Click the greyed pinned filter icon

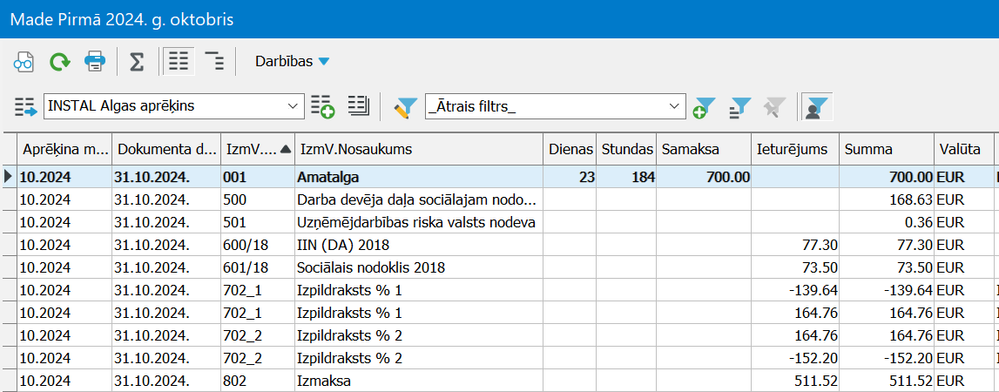775,107
